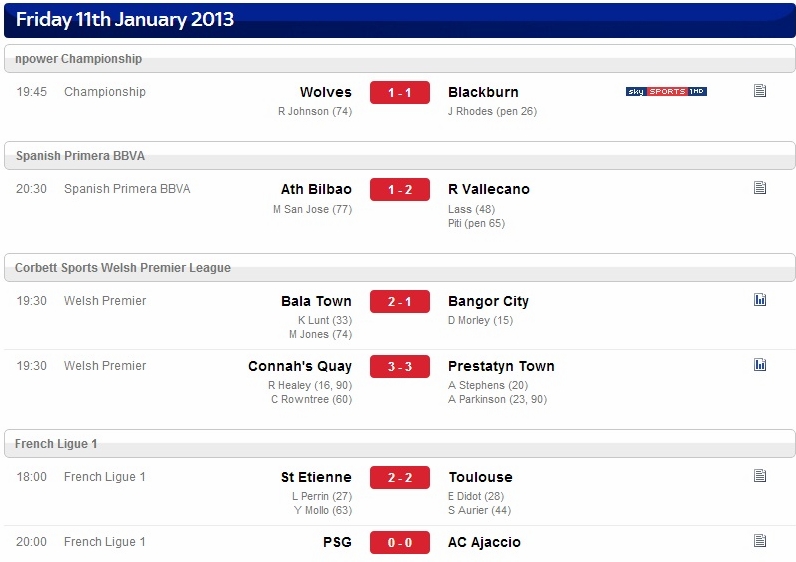Select the Spanish Primera BBVA section header
This screenshot has height=562, width=796.
pos(400,156)
